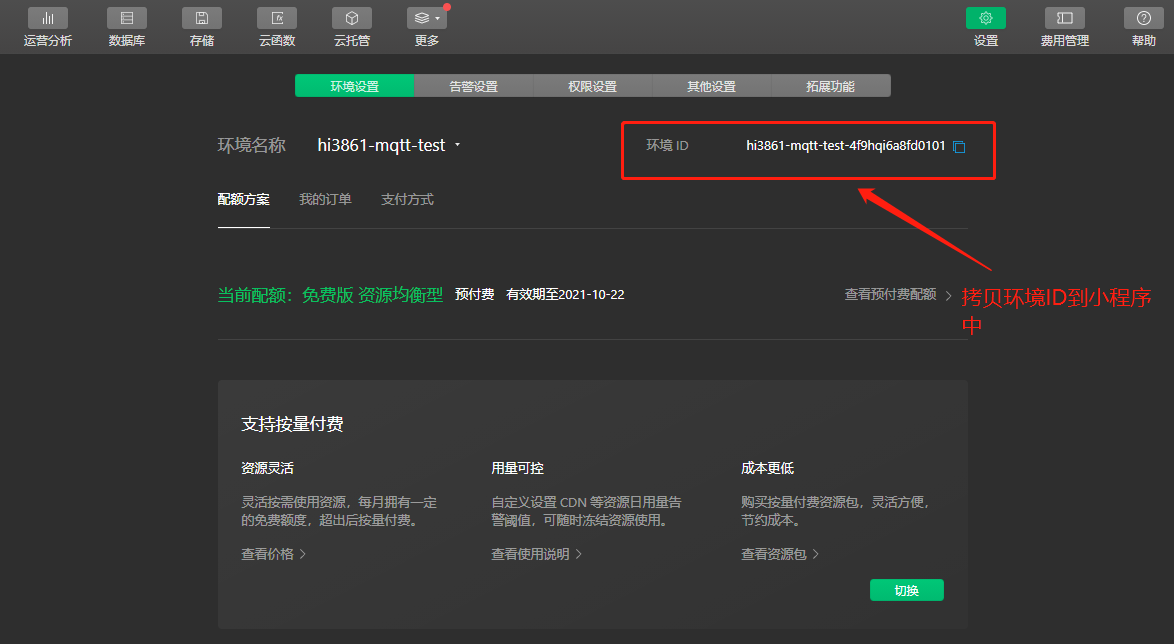
Task: Open the 运营分析 analytics icon
Action: tap(47, 18)
